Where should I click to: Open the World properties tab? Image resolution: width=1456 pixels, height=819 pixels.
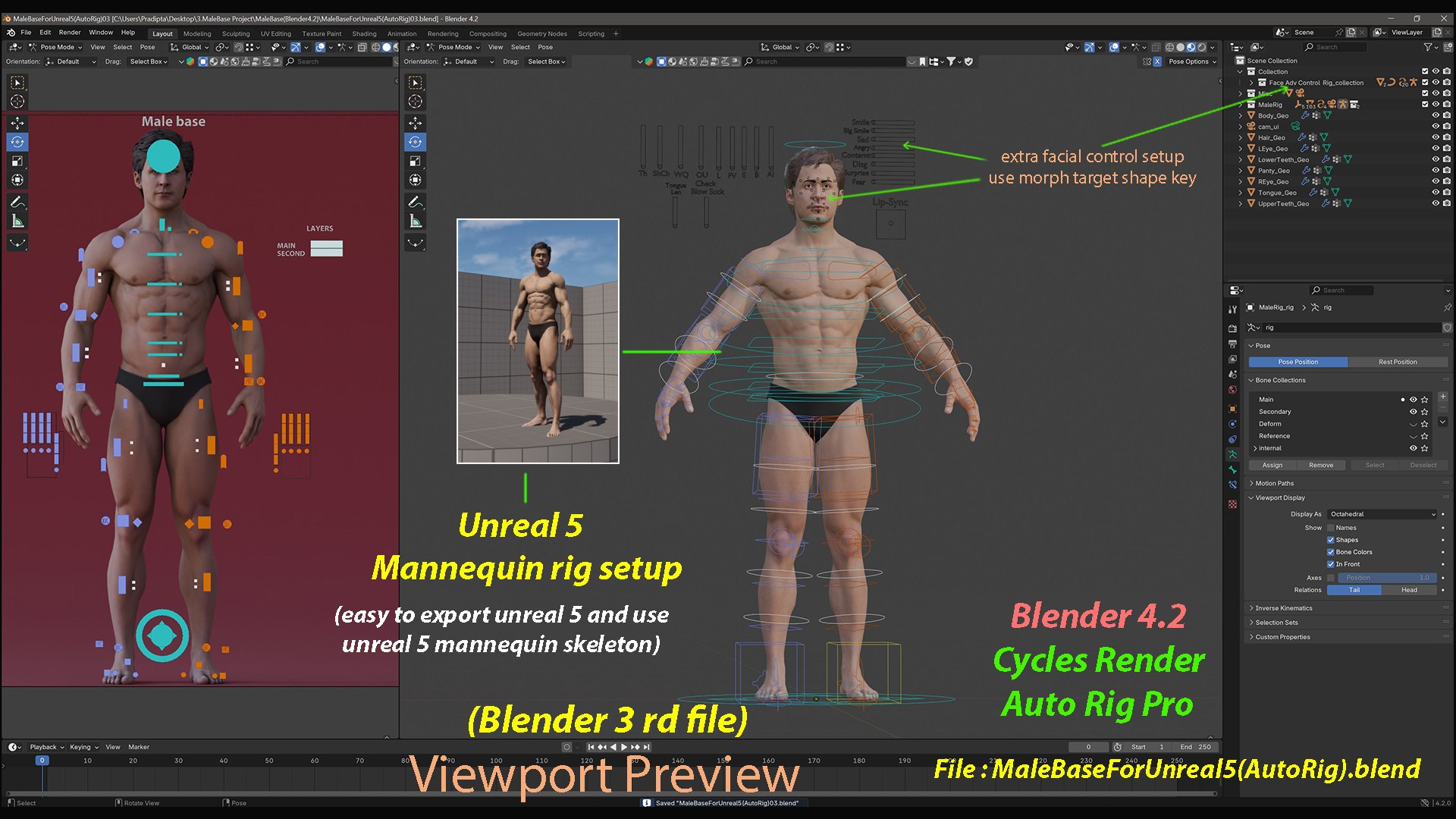coord(1232,390)
